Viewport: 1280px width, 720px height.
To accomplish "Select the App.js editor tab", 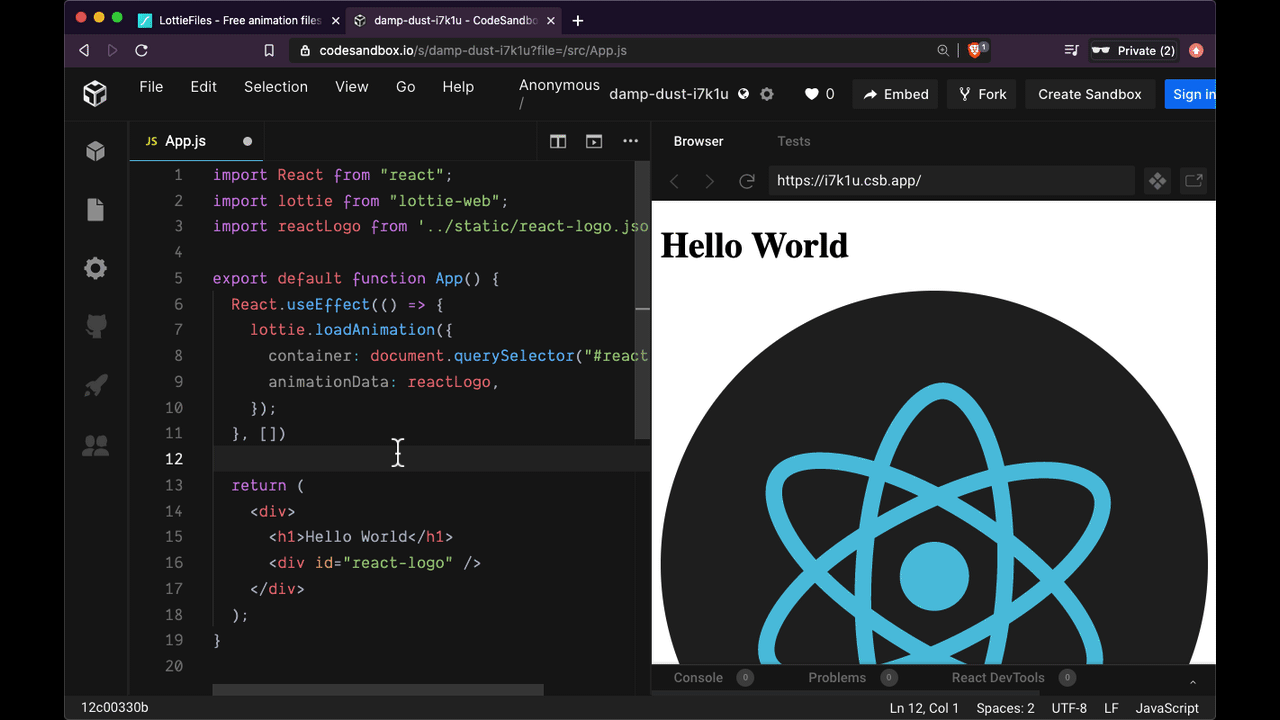I will [x=196, y=141].
